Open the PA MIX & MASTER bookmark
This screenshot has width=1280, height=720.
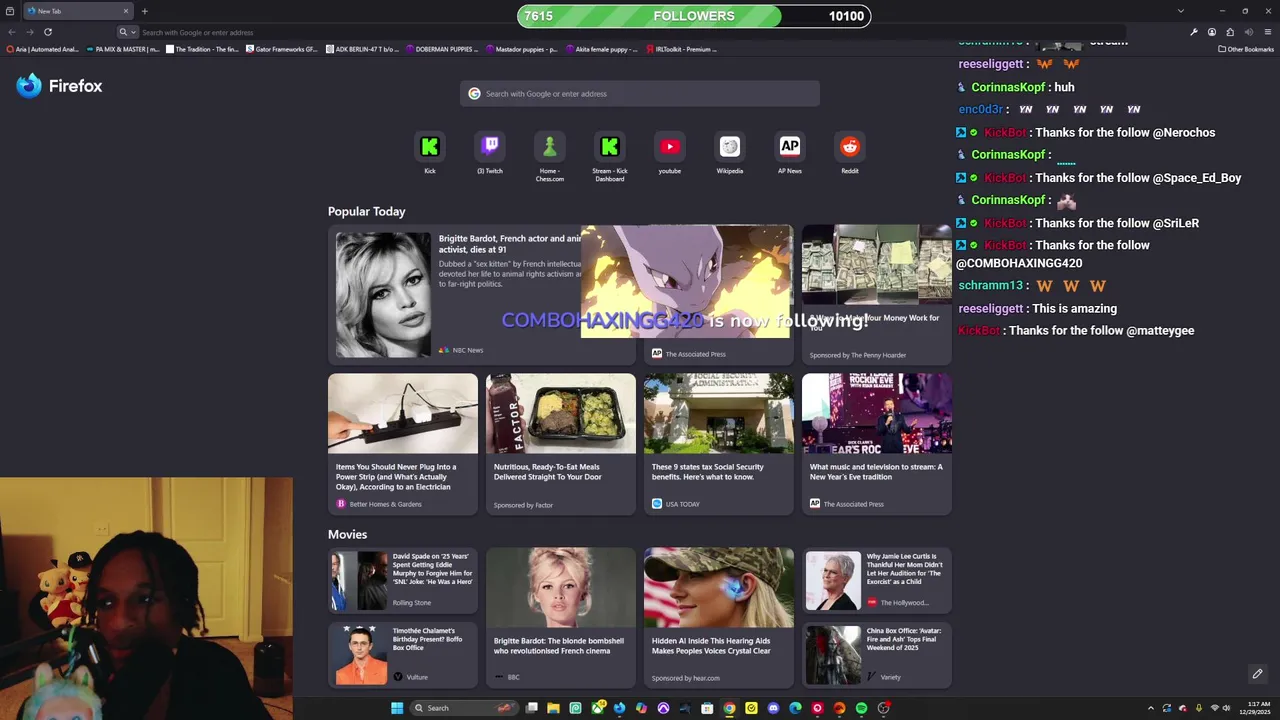pos(122,49)
